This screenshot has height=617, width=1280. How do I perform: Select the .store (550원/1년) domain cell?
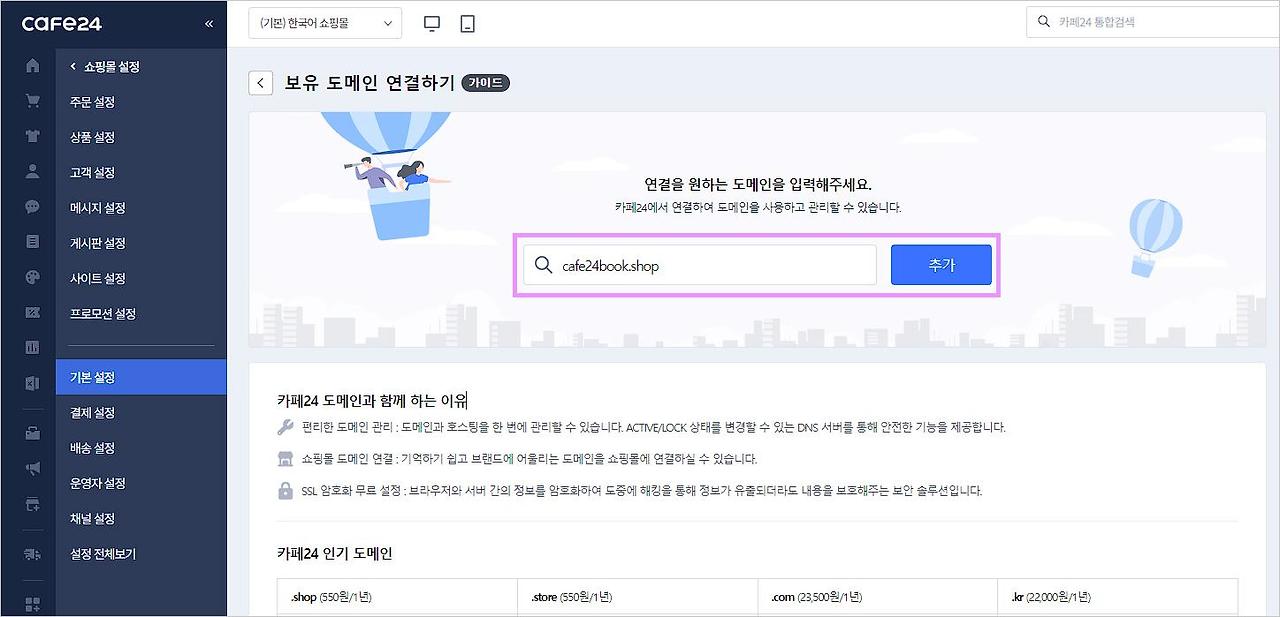tap(638, 597)
